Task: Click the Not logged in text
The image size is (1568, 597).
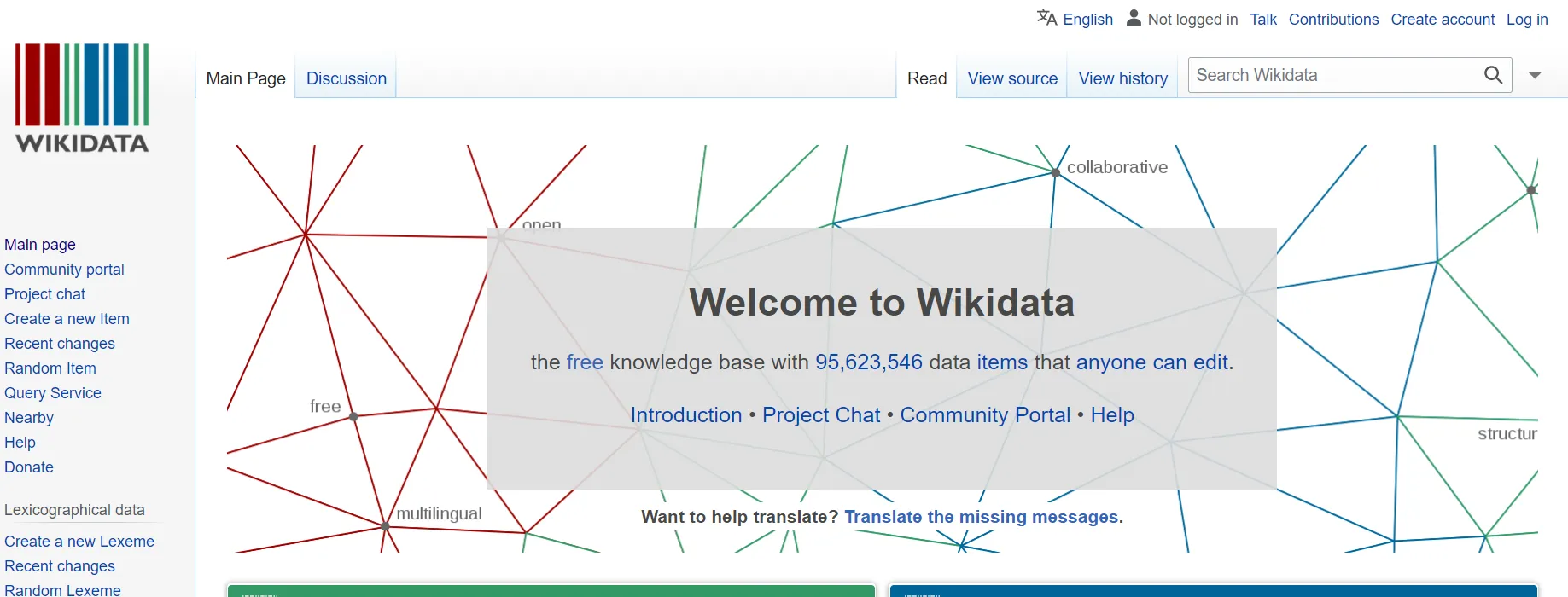Action: (1192, 20)
